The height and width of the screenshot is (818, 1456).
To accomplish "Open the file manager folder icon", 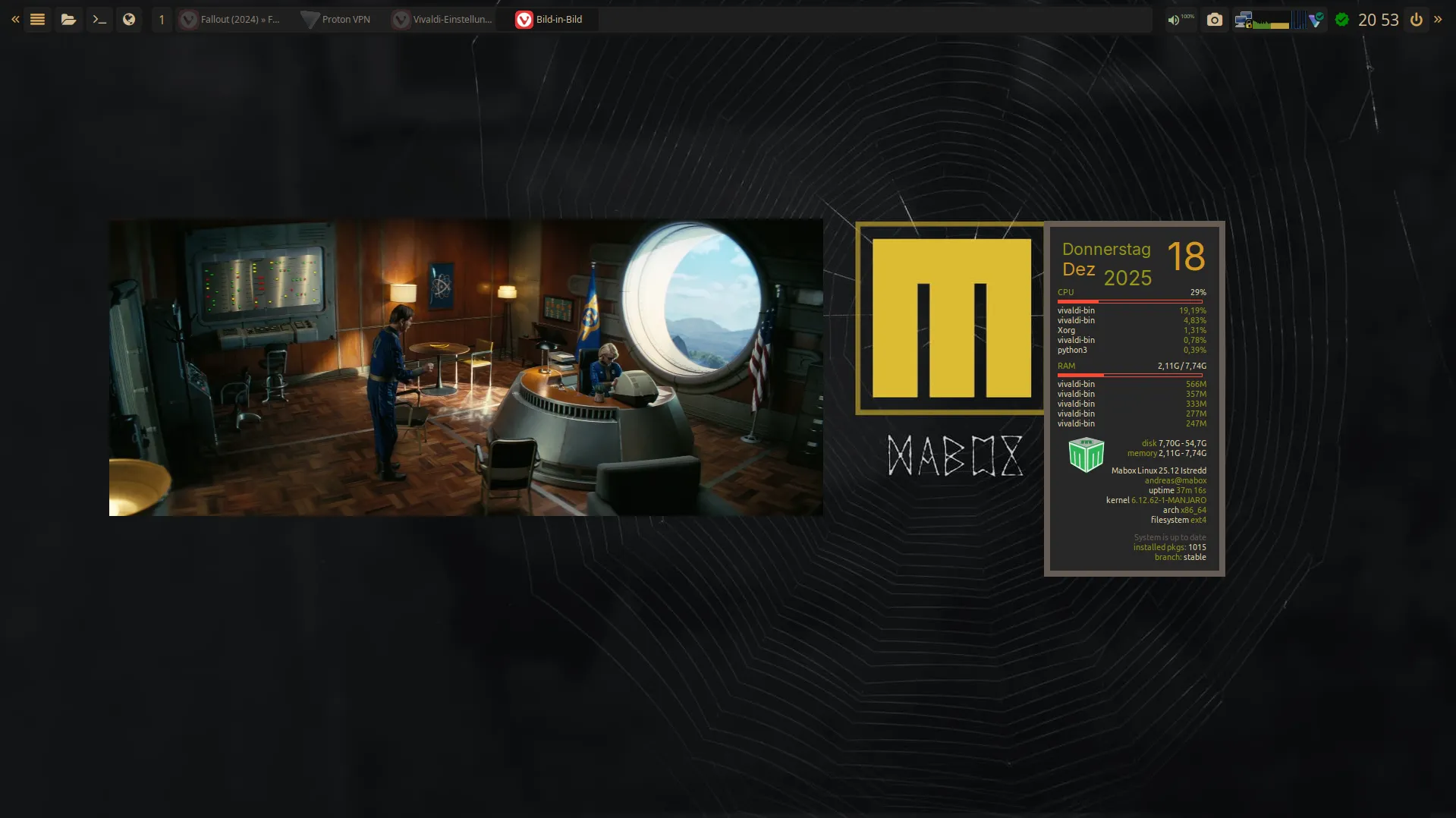I will (x=68, y=20).
